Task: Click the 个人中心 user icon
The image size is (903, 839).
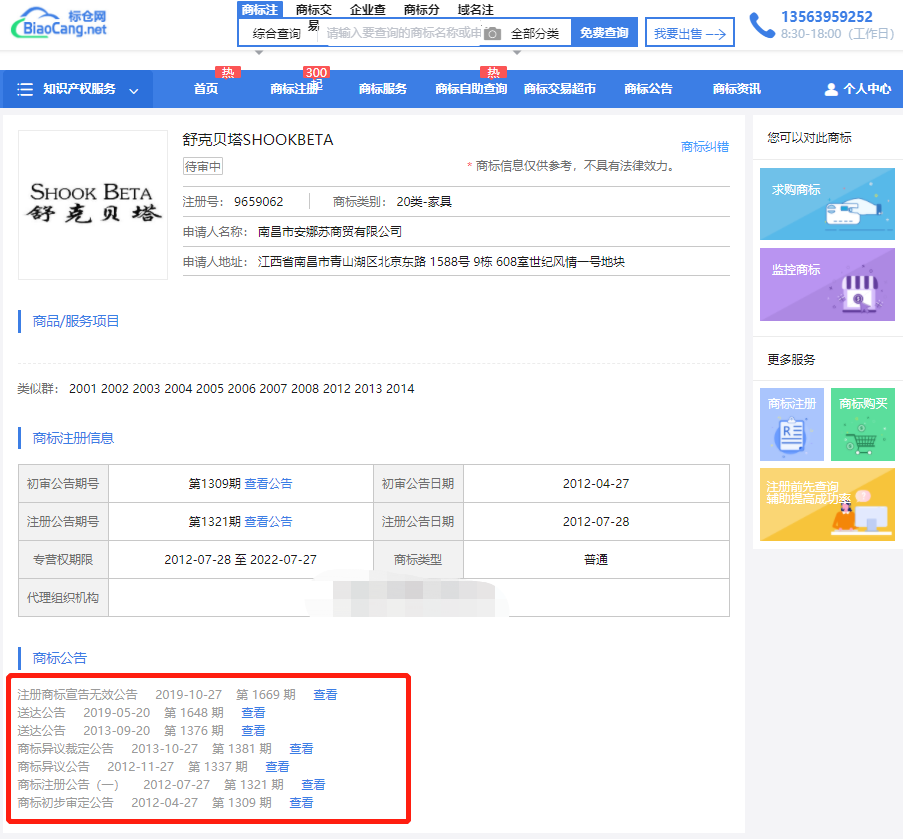Action: [x=830, y=89]
